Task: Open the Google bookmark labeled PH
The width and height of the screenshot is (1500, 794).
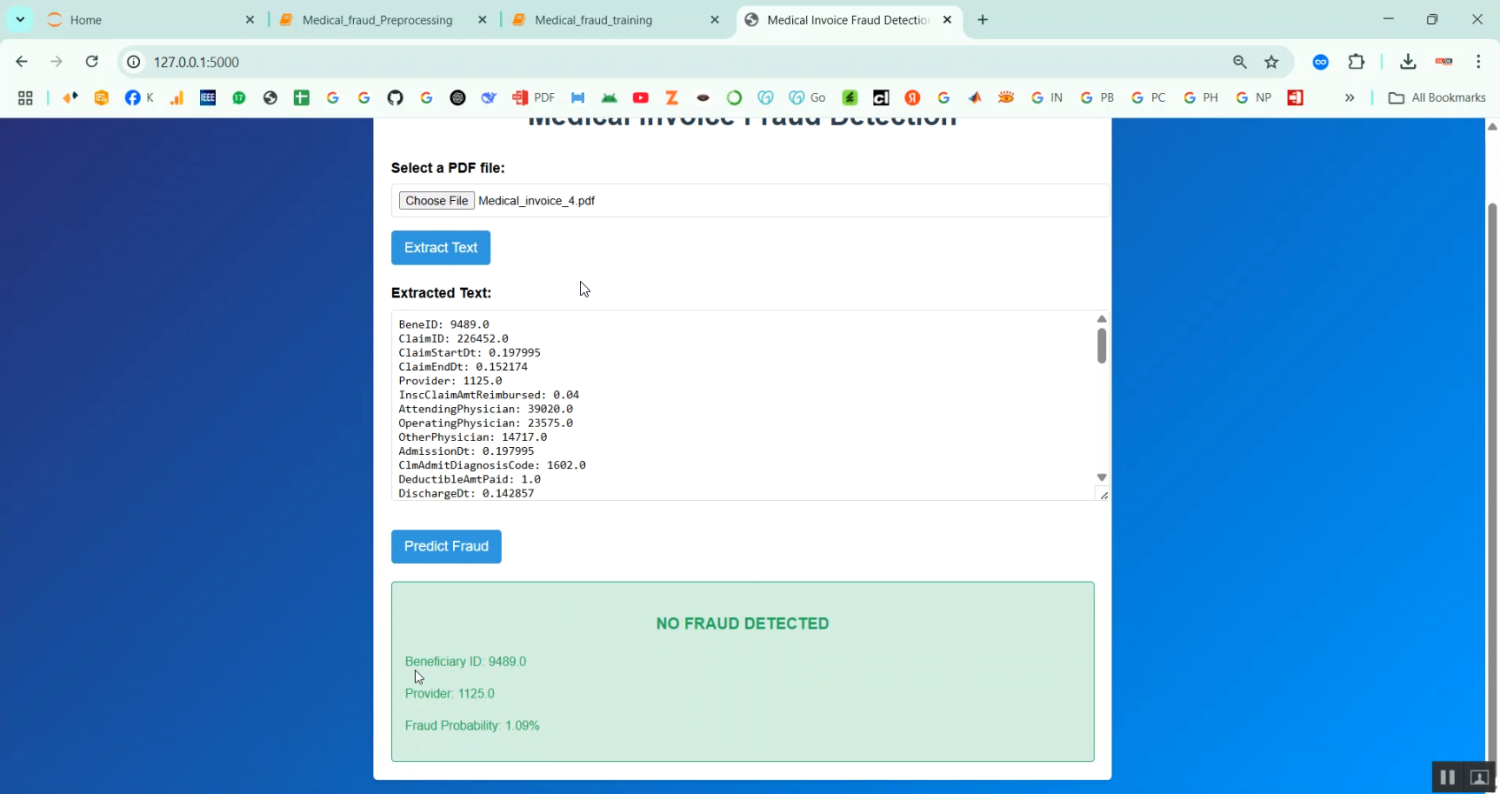Action: point(1200,98)
